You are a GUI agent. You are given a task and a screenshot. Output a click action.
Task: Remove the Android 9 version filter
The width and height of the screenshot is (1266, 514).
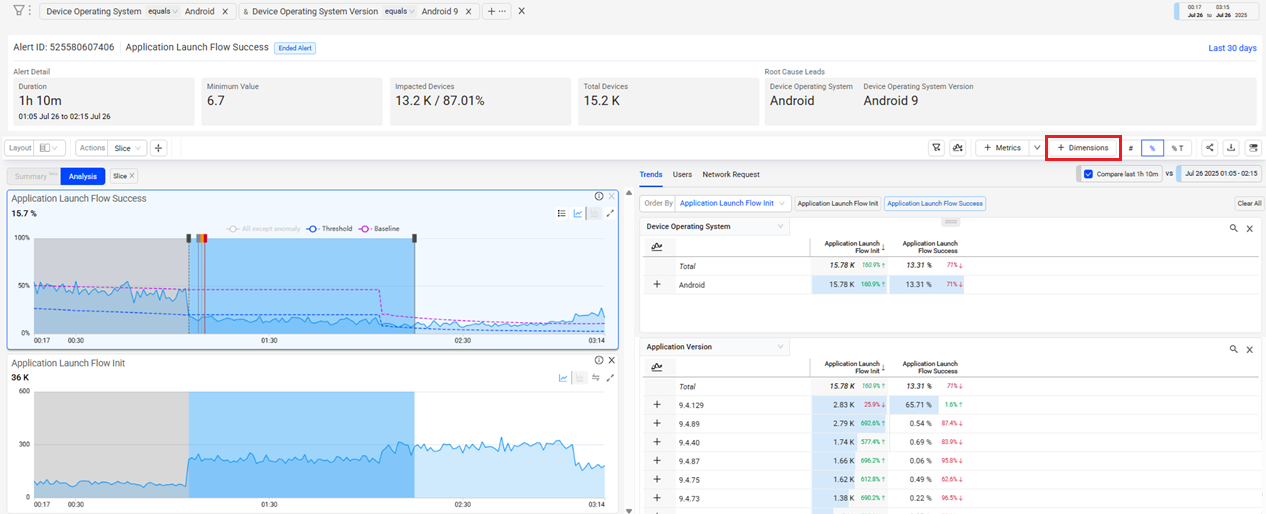(470, 12)
